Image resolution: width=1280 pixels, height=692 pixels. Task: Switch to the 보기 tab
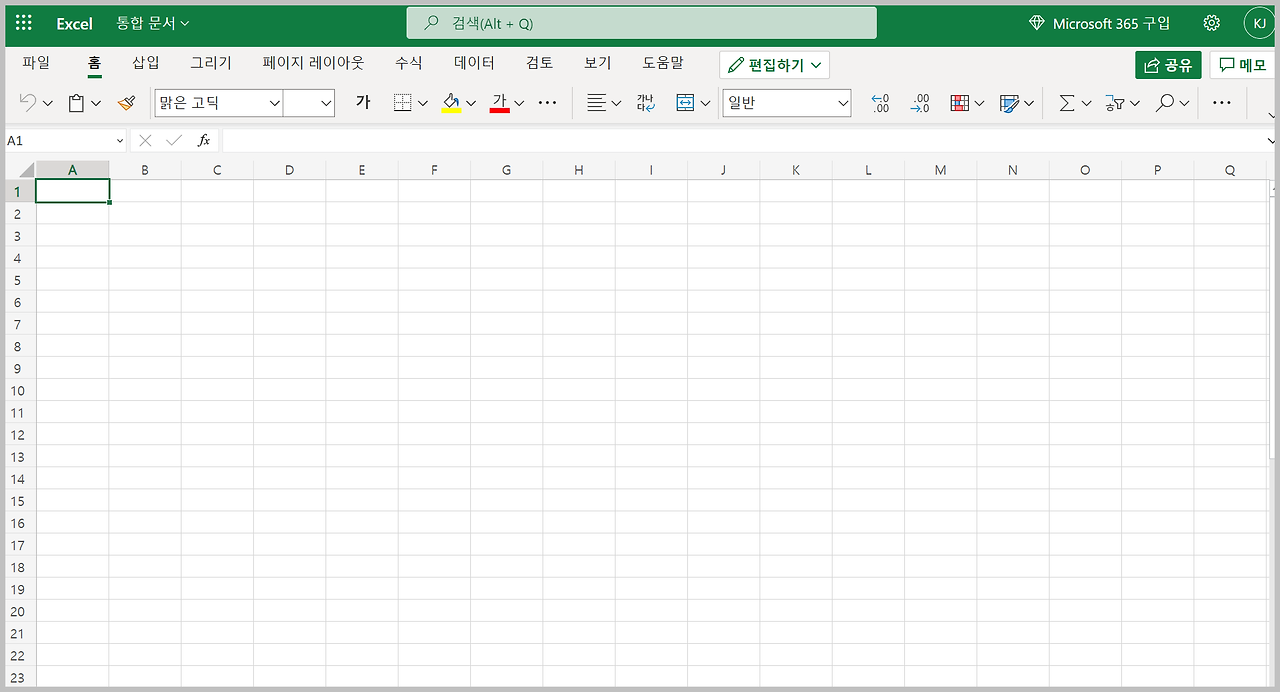click(x=598, y=63)
